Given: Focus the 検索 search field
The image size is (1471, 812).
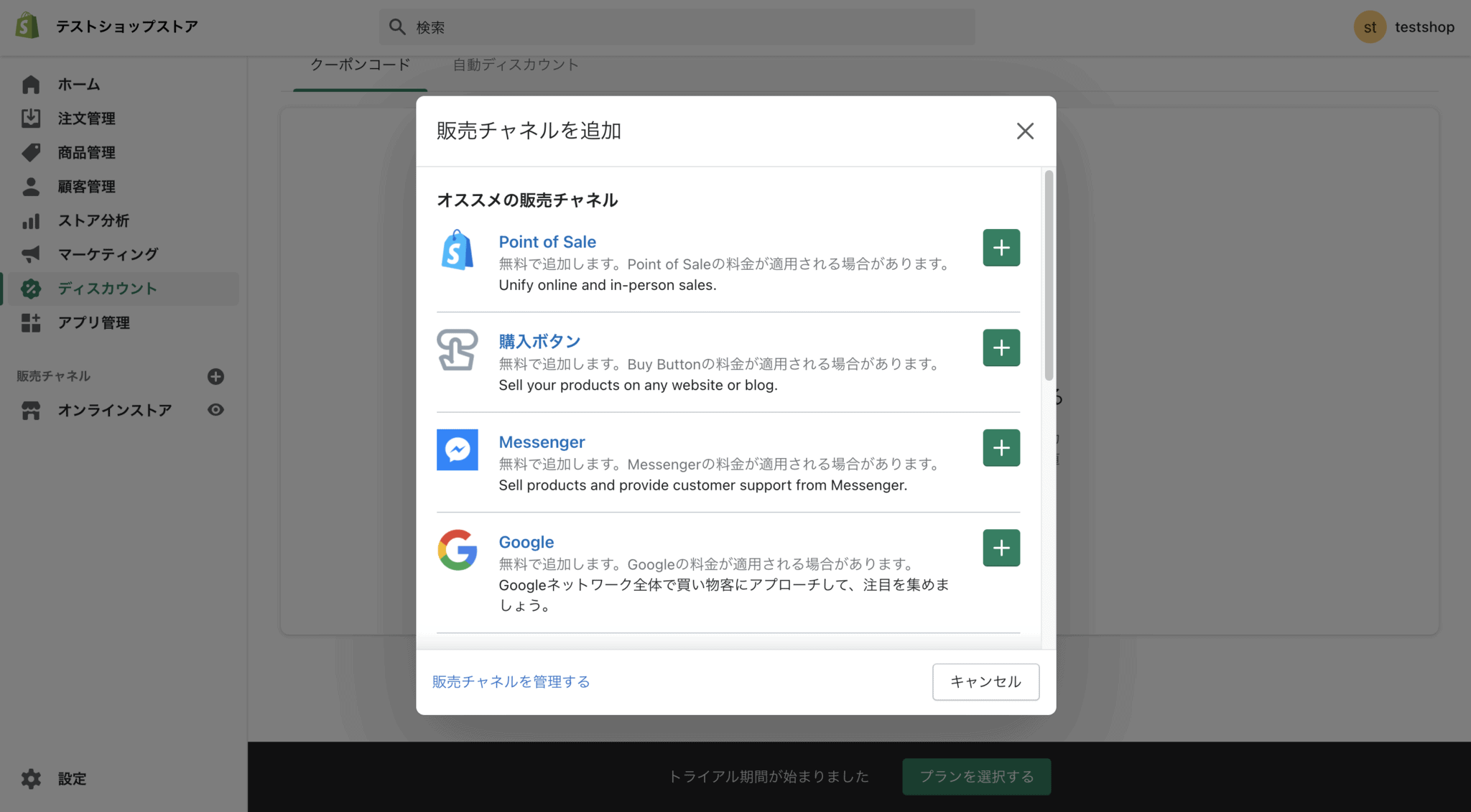Looking at the screenshot, I should [677, 27].
